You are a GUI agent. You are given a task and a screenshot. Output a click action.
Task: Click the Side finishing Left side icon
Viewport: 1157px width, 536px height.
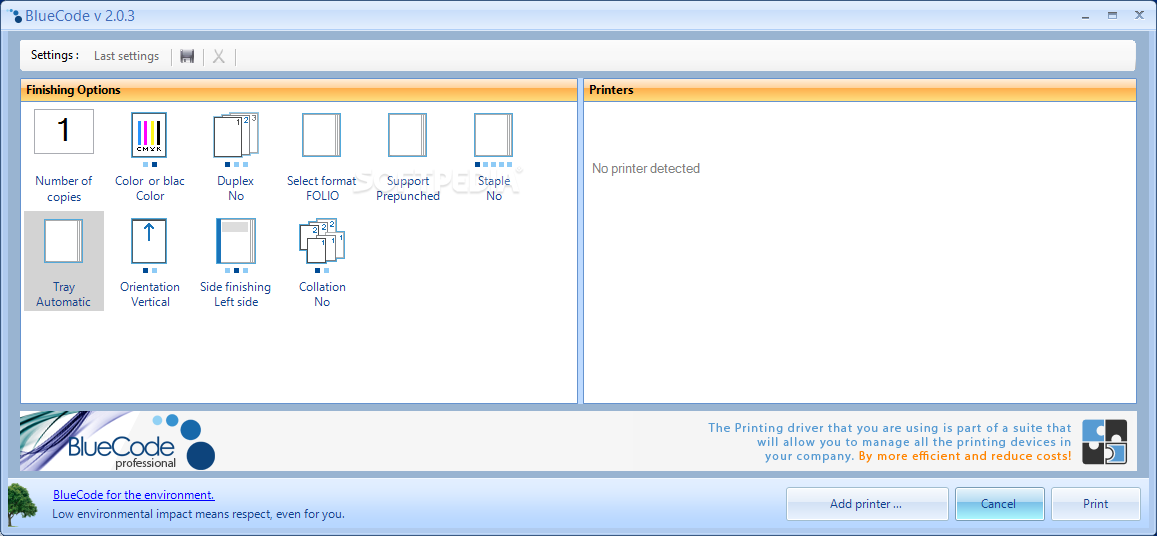pos(236,241)
